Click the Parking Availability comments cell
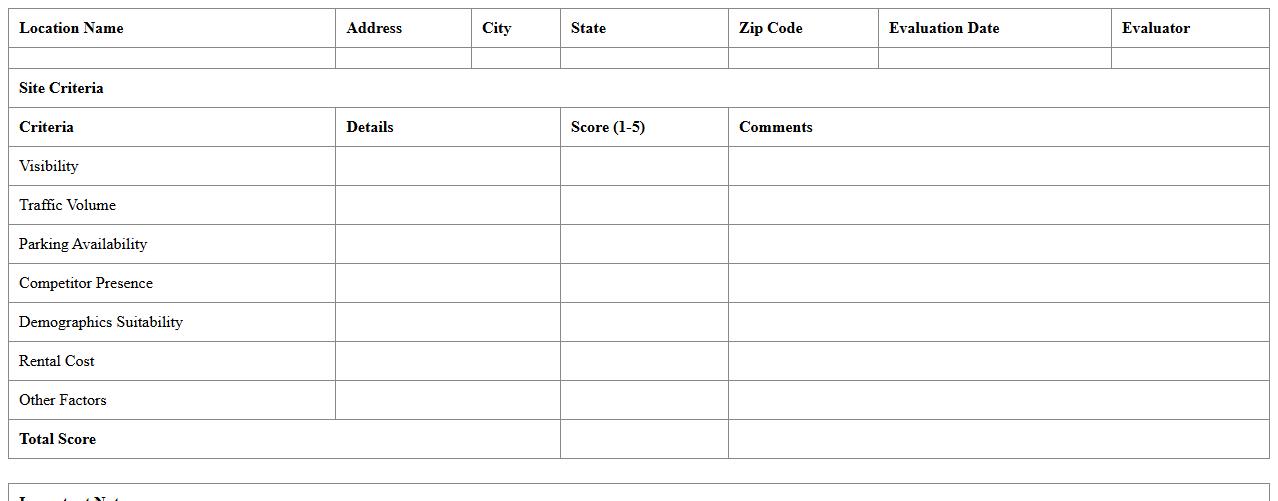Image resolution: width=1278 pixels, height=501 pixels. pyautogui.click(x=998, y=244)
